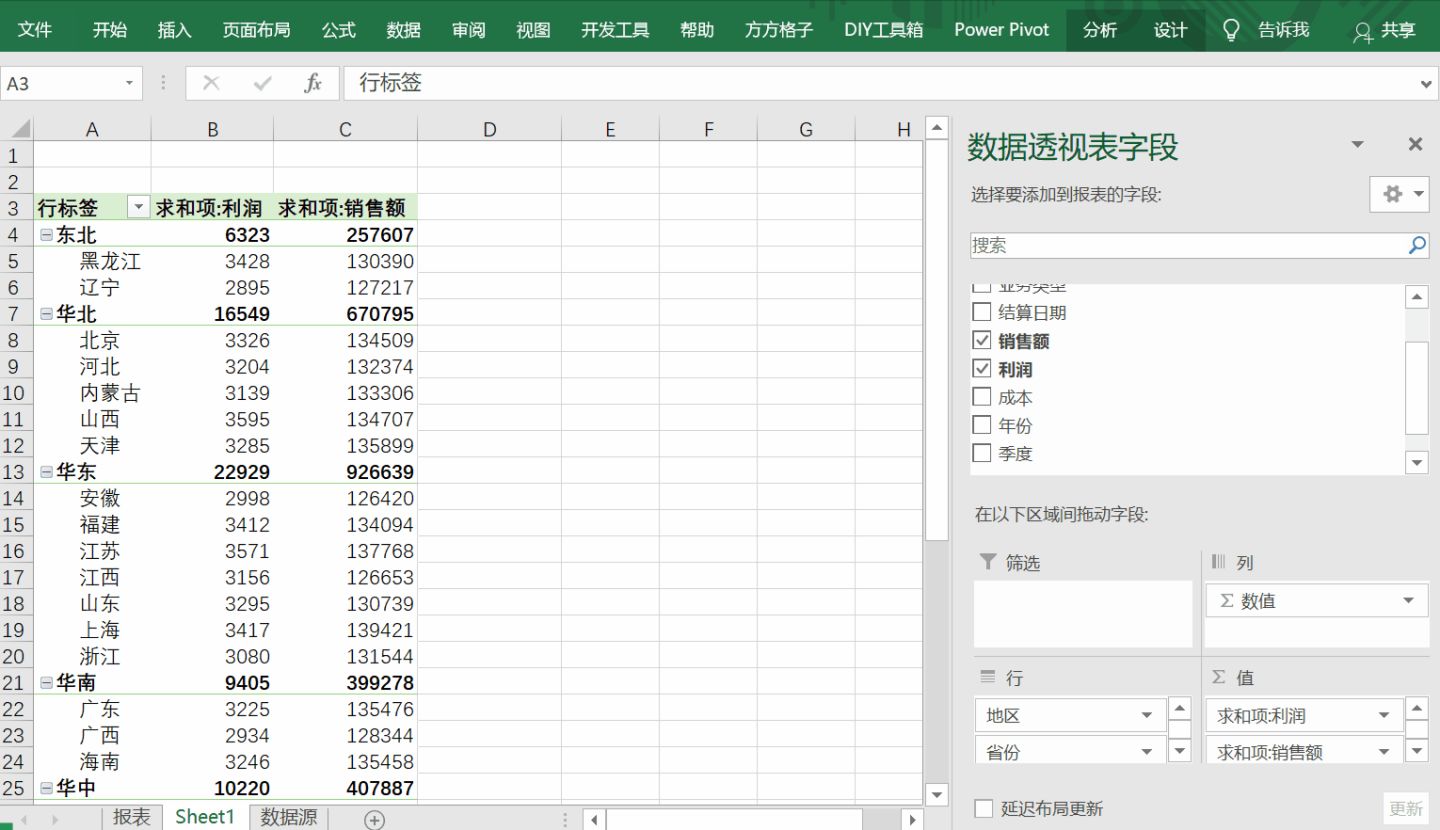Image resolution: width=1440 pixels, height=830 pixels.
Task: Open the task pane options dropdown arrow
Action: (x=1357, y=145)
